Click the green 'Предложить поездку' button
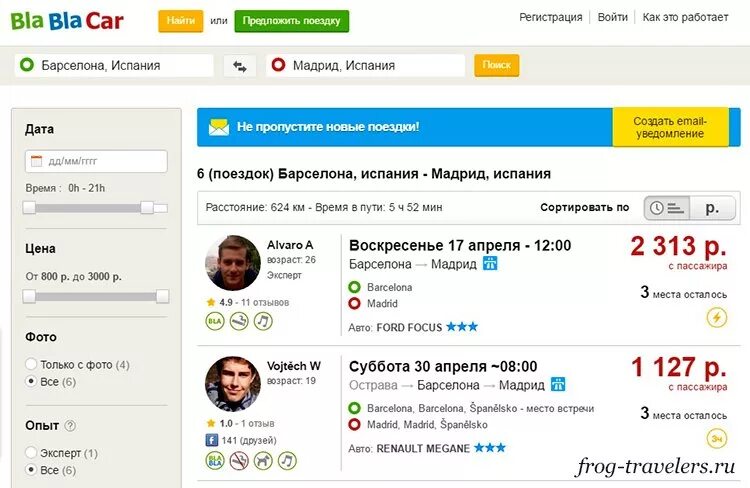 pos(291,21)
